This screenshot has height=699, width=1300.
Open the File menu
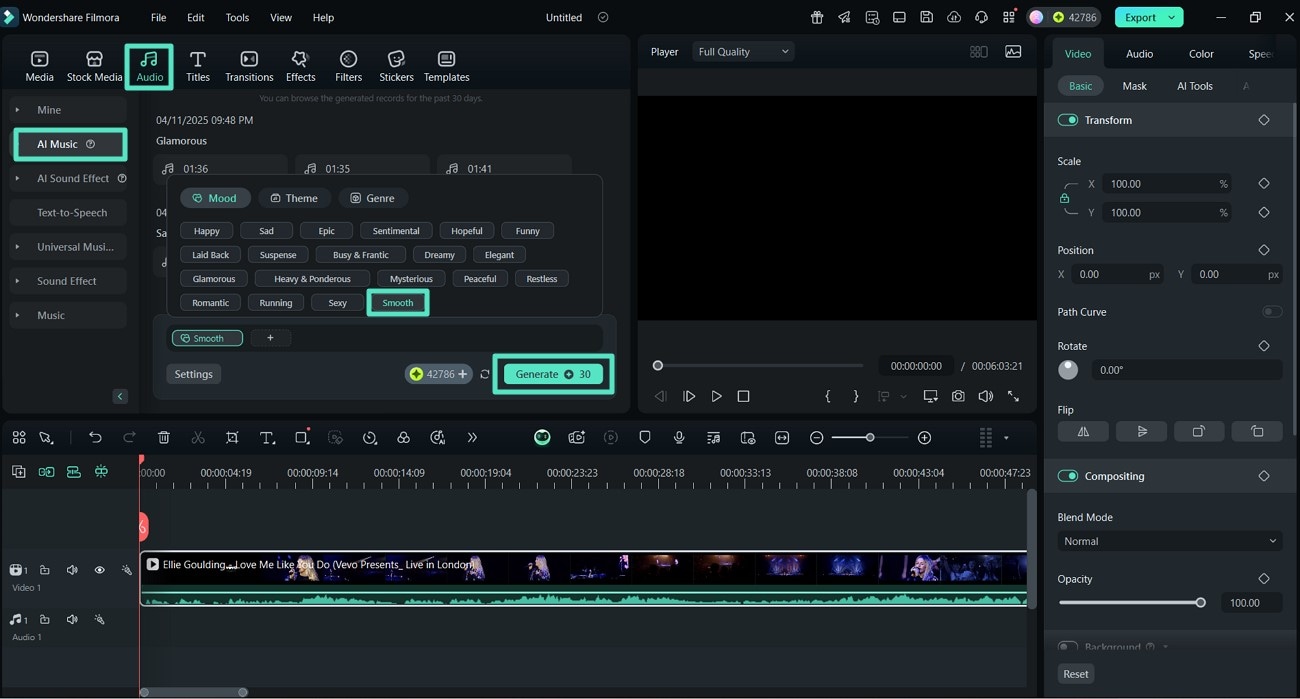point(158,17)
